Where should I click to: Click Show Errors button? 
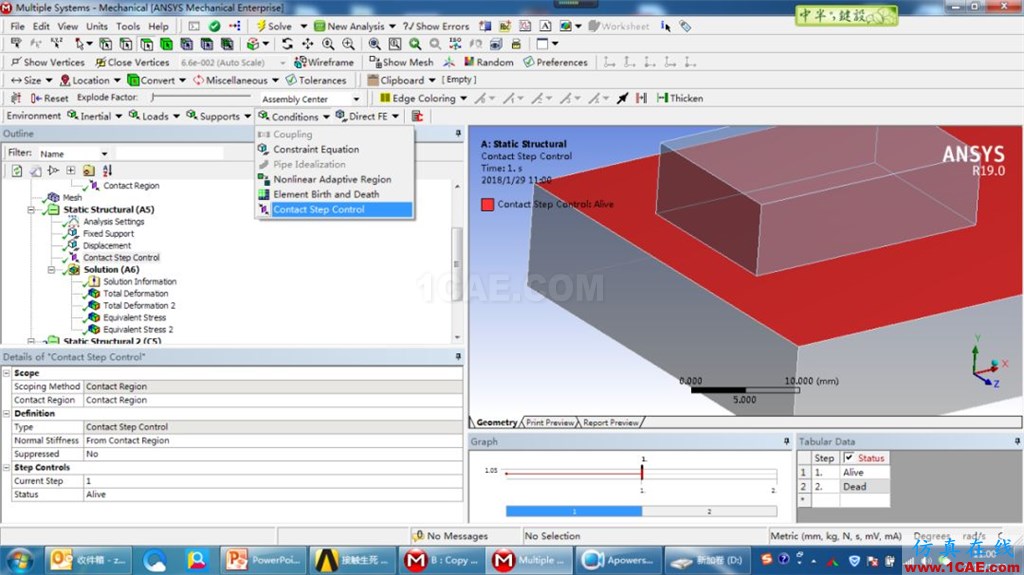click(x=436, y=26)
